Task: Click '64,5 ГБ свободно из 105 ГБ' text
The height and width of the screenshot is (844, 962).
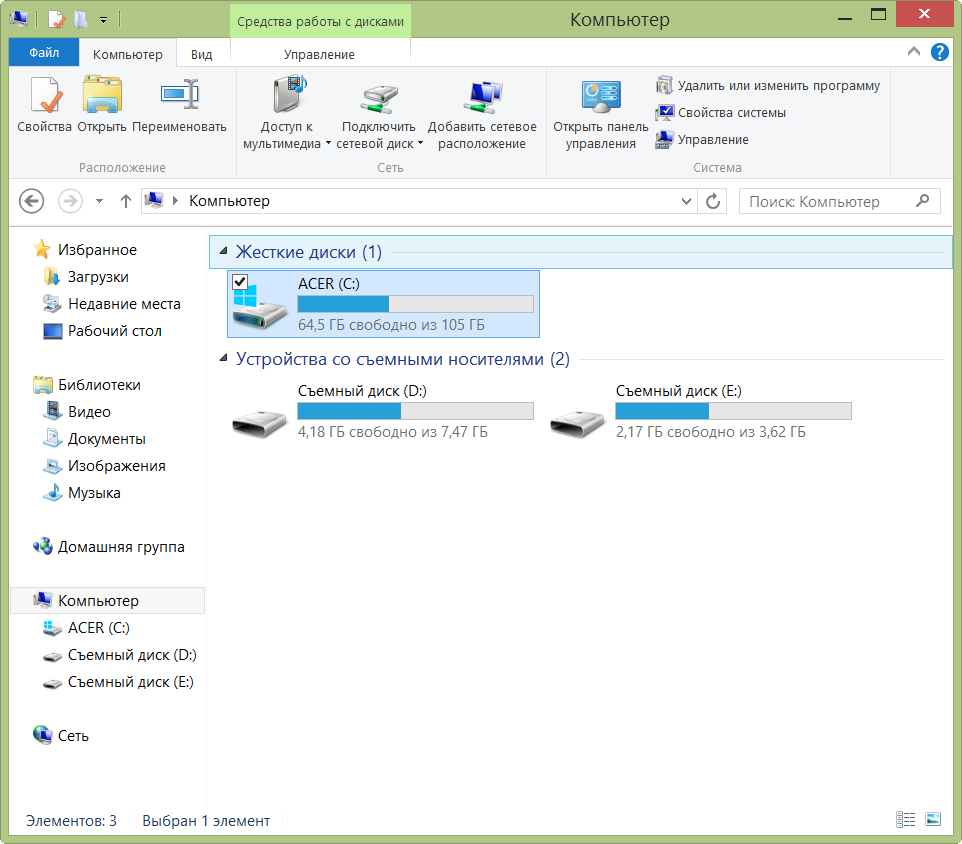Action: pos(391,324)
